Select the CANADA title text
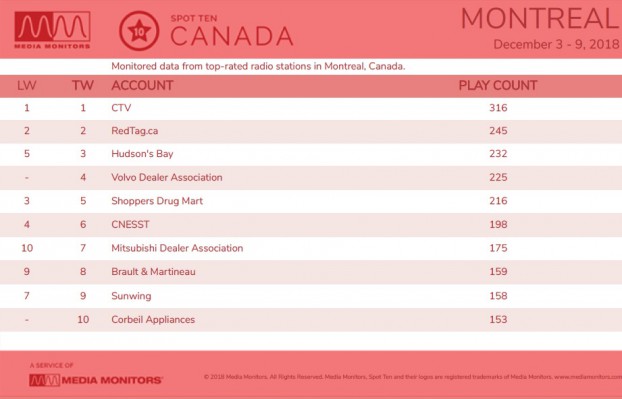The width and height of the screenshot is (622, 399). point(232,36)
